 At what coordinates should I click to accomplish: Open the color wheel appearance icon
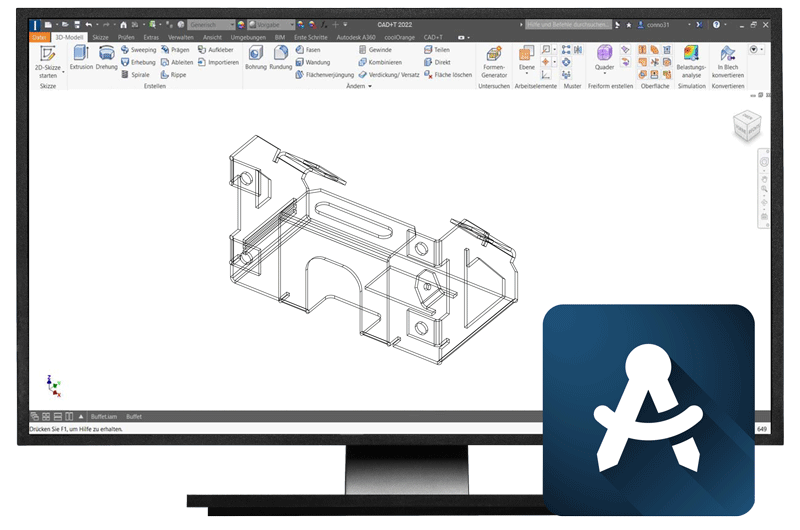pyautogui.click(x=241, y=24)
